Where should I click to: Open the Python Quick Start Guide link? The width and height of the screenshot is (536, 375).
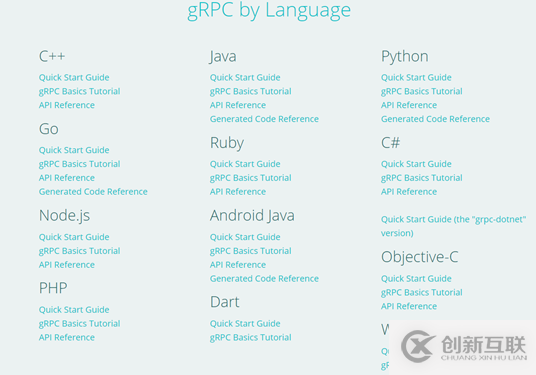pyautogui.click(x=416, y=78)
